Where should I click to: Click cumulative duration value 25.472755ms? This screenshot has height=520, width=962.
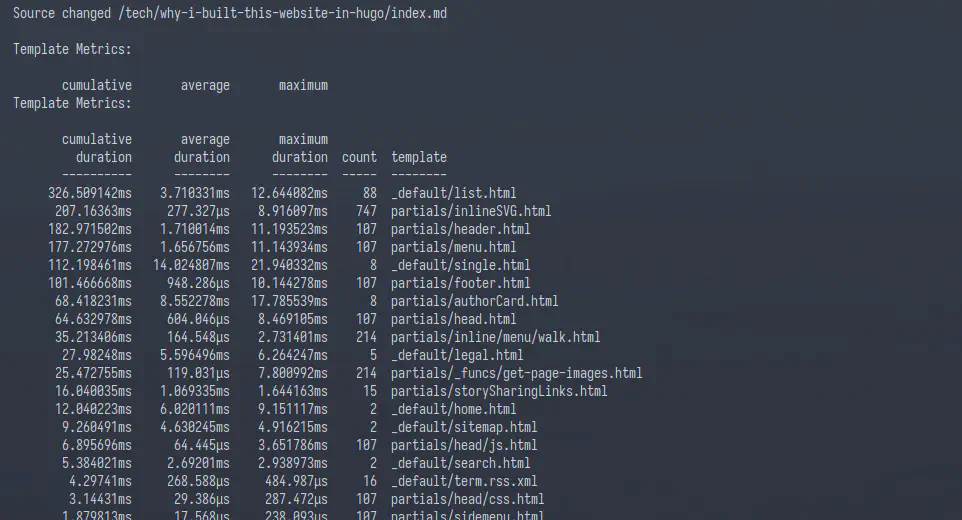click(93, 373)
